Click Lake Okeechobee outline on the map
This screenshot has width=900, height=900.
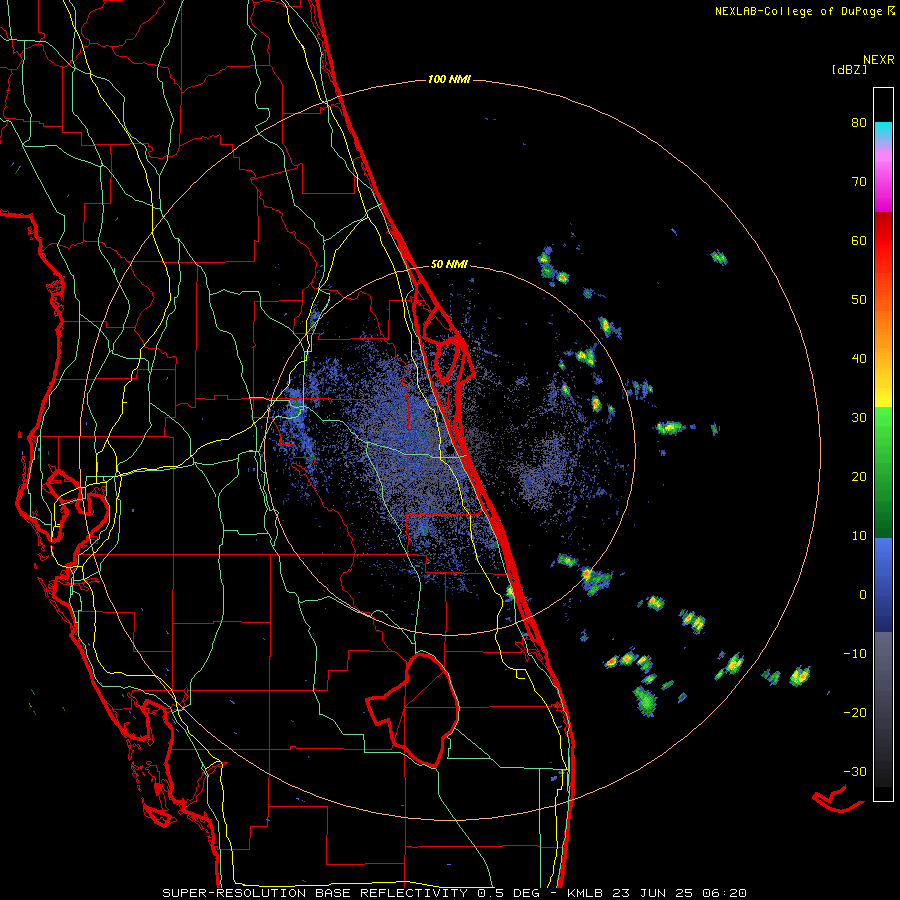pos(414,709)
